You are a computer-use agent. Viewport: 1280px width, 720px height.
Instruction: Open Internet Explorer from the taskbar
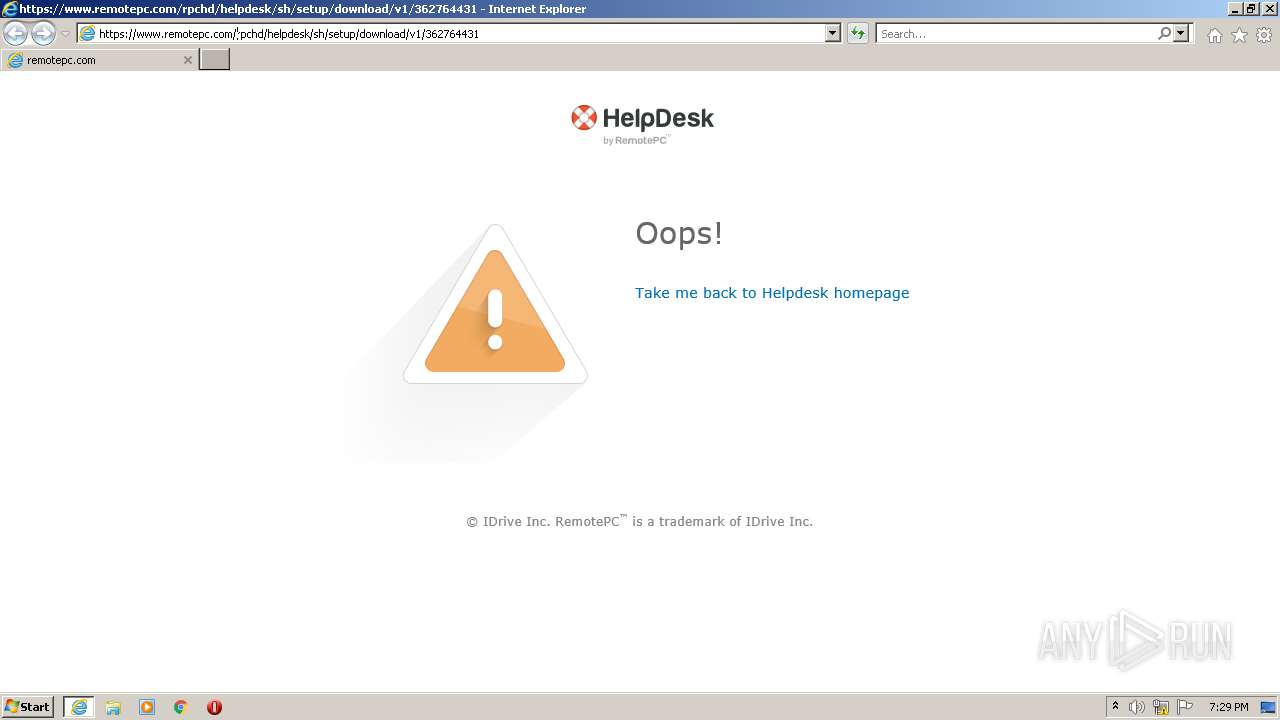(x=79, y=707)
